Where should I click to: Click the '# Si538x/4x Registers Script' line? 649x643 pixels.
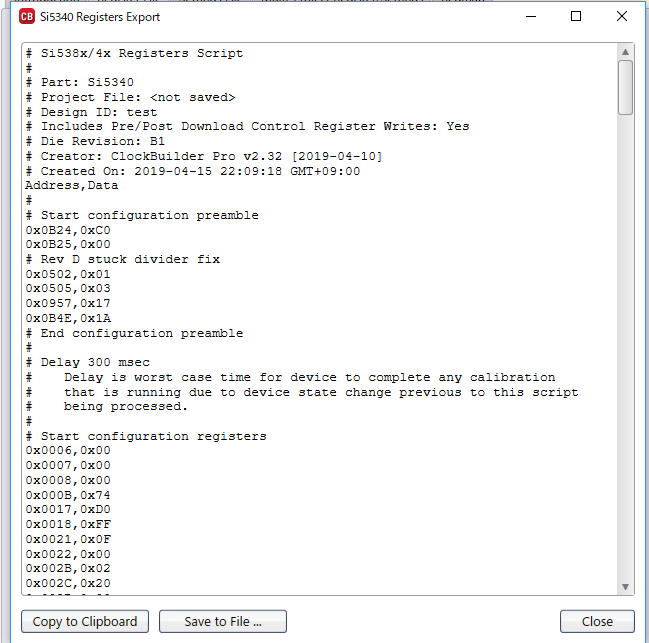tap(134, 53)
